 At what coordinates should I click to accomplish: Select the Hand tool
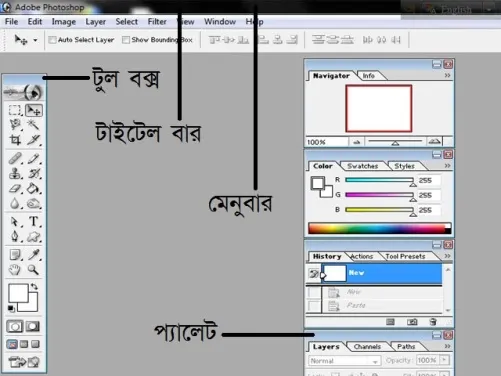15,269
